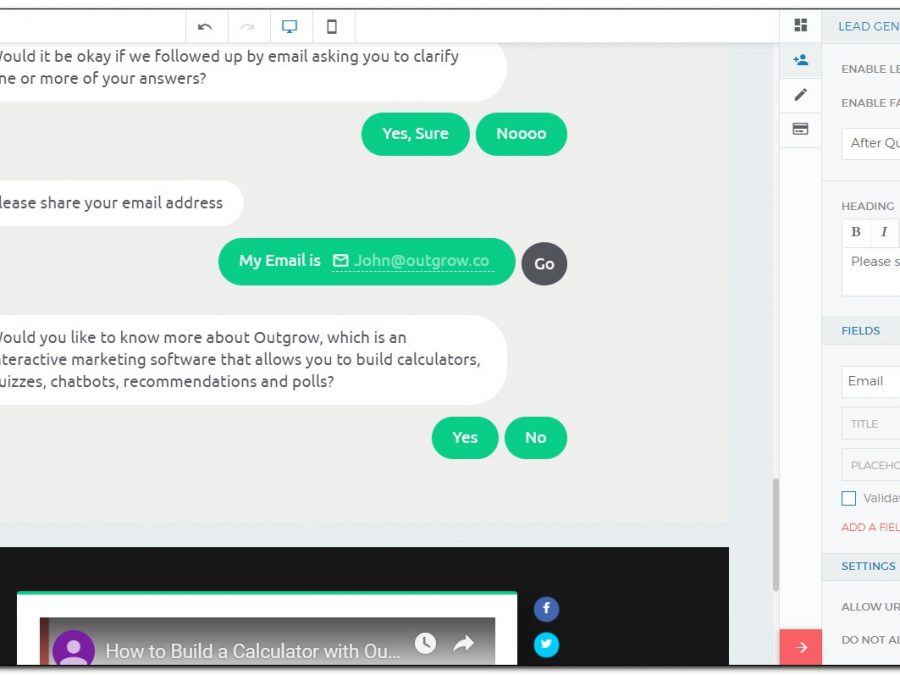Screen dimensions: 900x675
Task: Toggle italic in the heading editor
Action: pos(884,232)
